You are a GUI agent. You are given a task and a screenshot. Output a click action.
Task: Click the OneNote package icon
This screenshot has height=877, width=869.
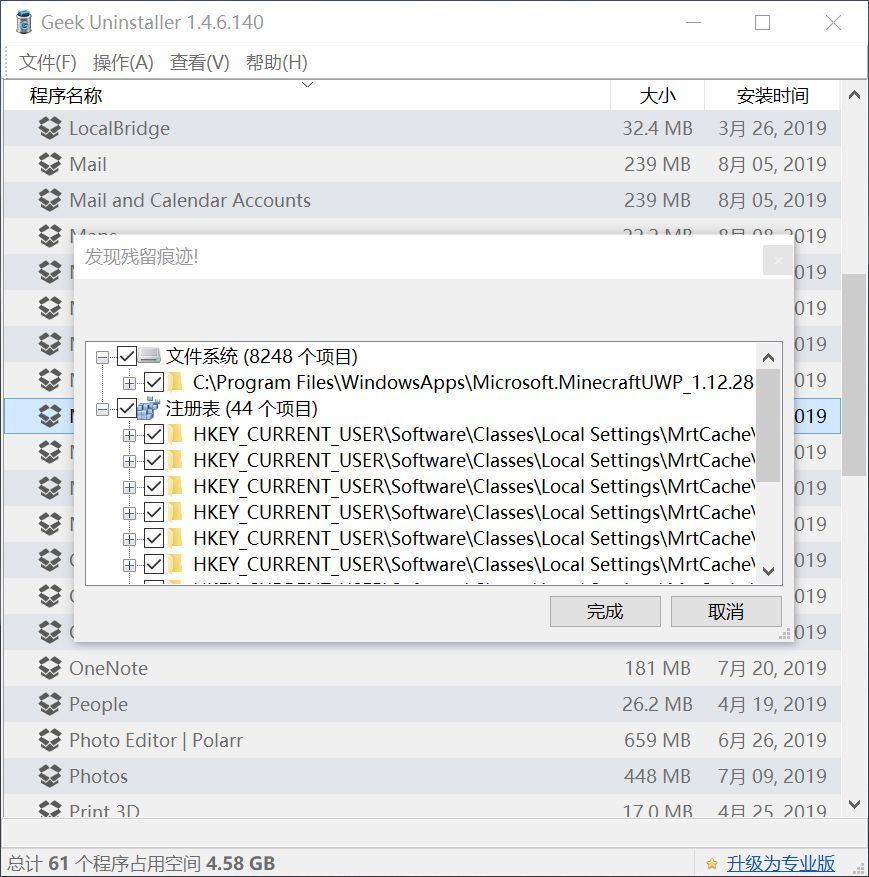tap(50, 668)
